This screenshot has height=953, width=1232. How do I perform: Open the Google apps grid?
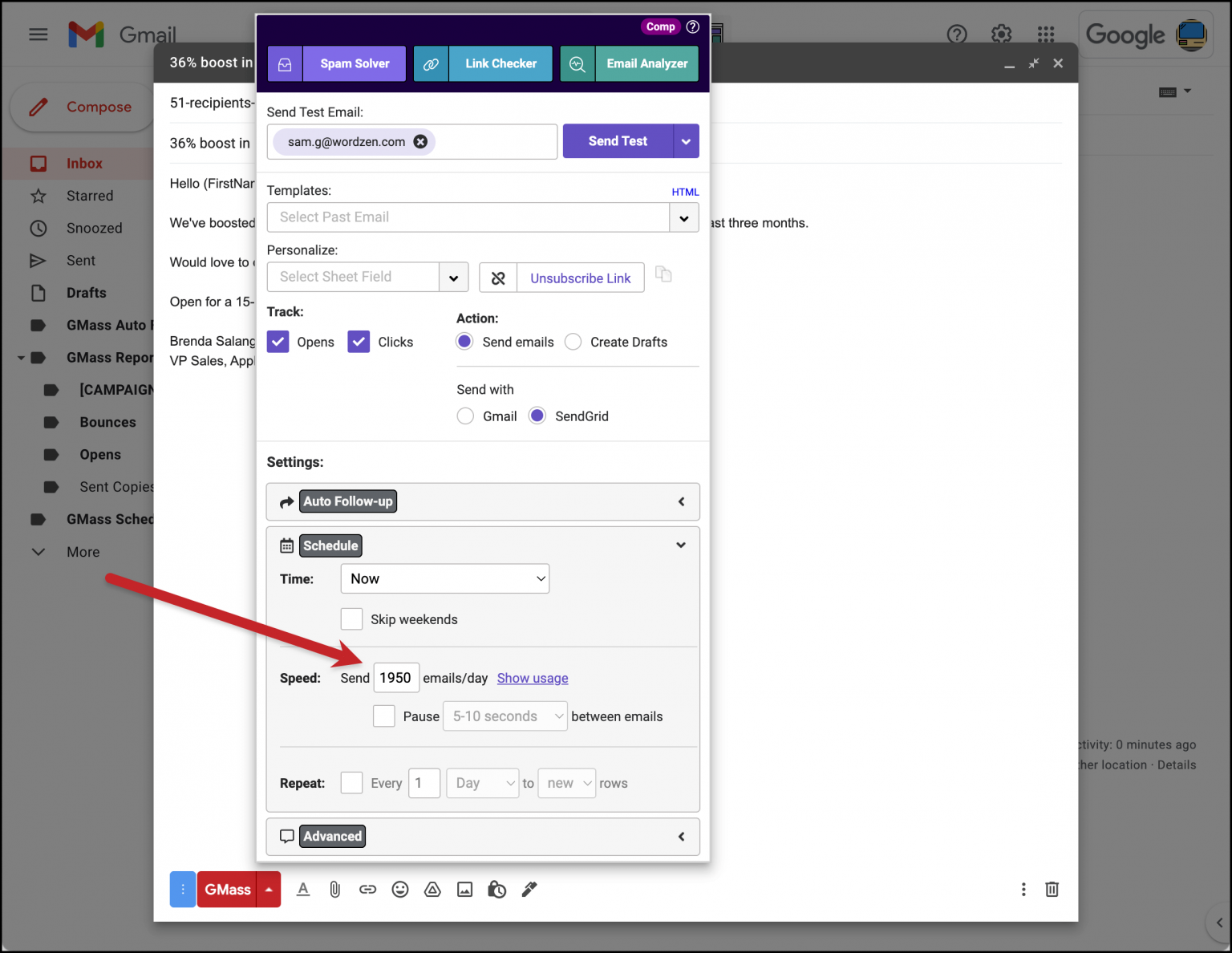point(1045,34)
